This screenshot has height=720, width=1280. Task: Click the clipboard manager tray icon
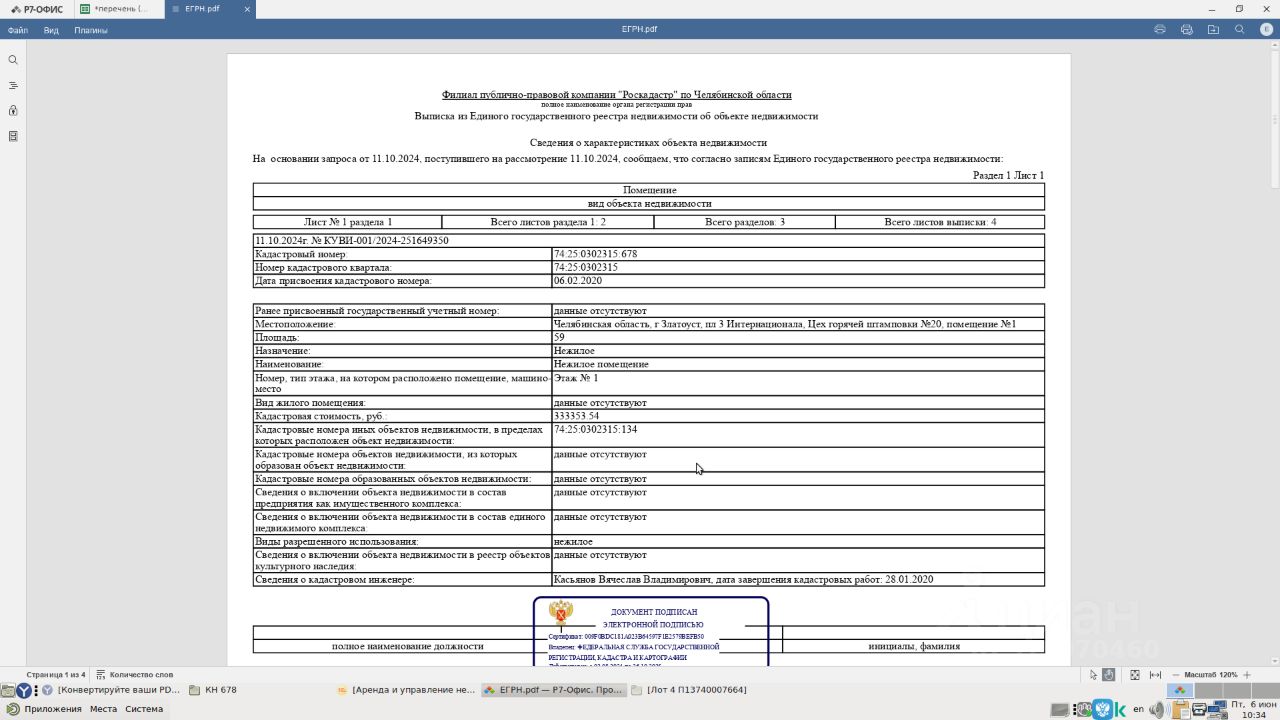[1180, 710]
